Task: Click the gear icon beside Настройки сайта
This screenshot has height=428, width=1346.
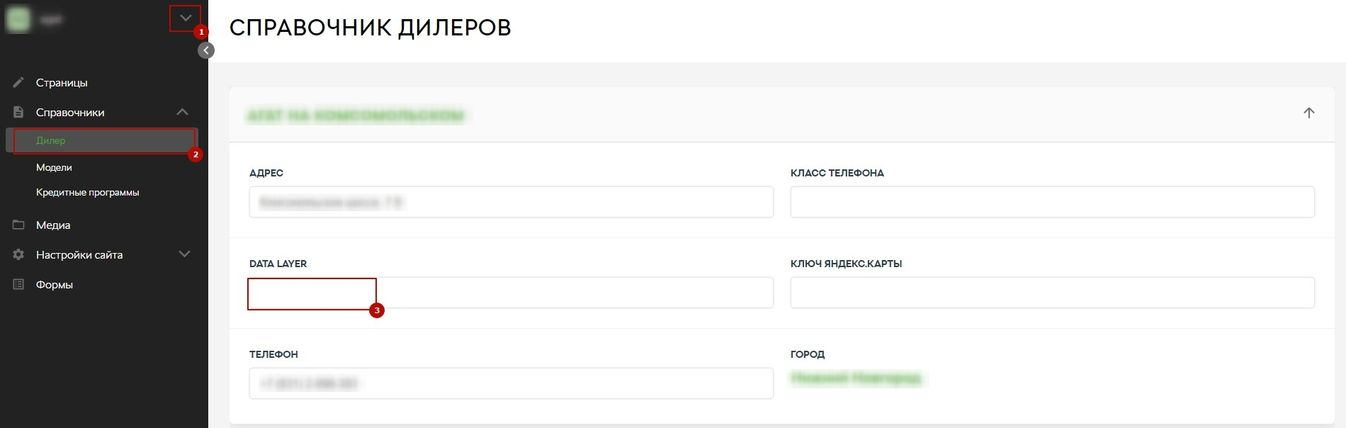Action: 18,255
